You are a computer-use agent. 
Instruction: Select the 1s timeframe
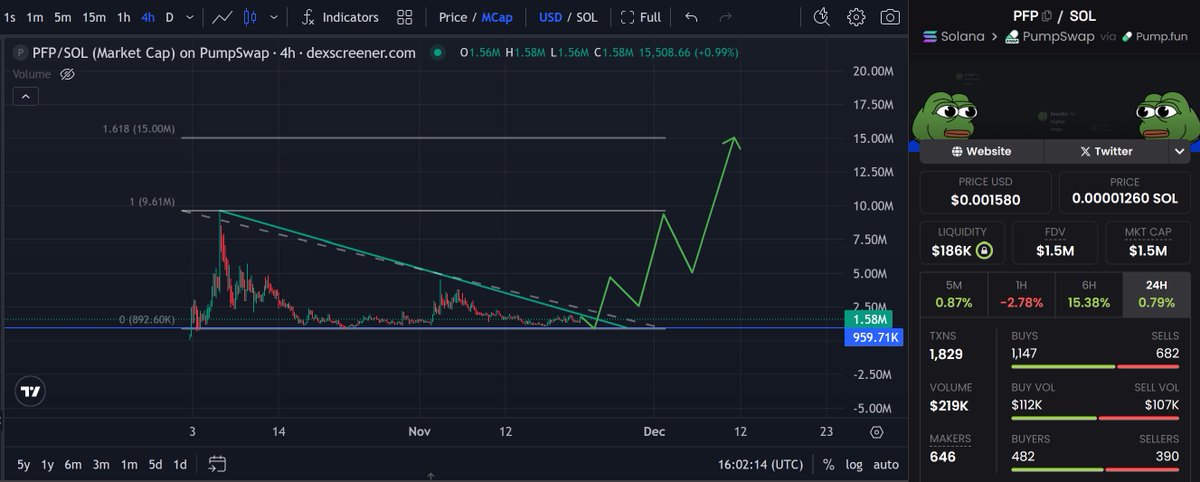(10, 17)
